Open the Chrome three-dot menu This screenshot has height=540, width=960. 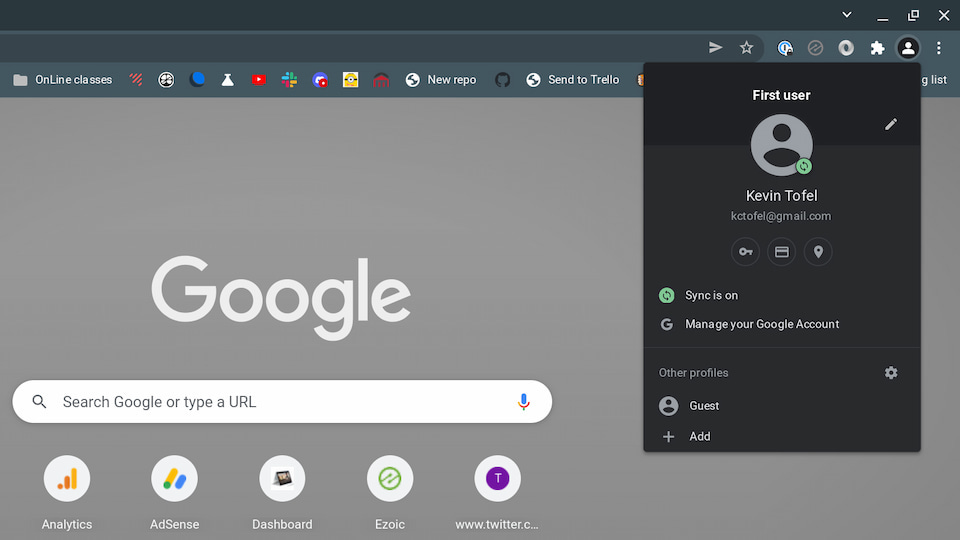[x=938, y=48]
